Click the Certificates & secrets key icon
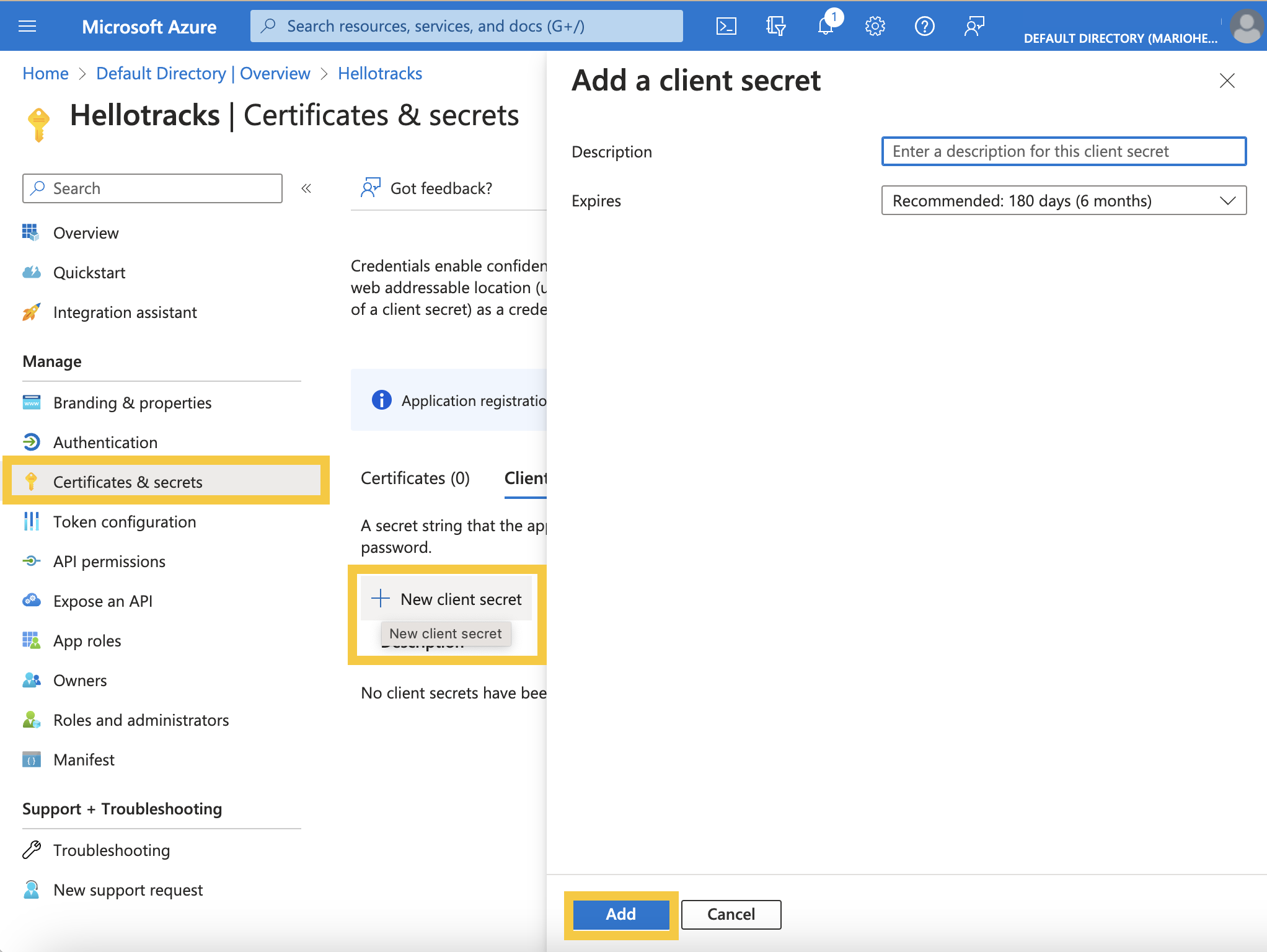 coord(31,482)
